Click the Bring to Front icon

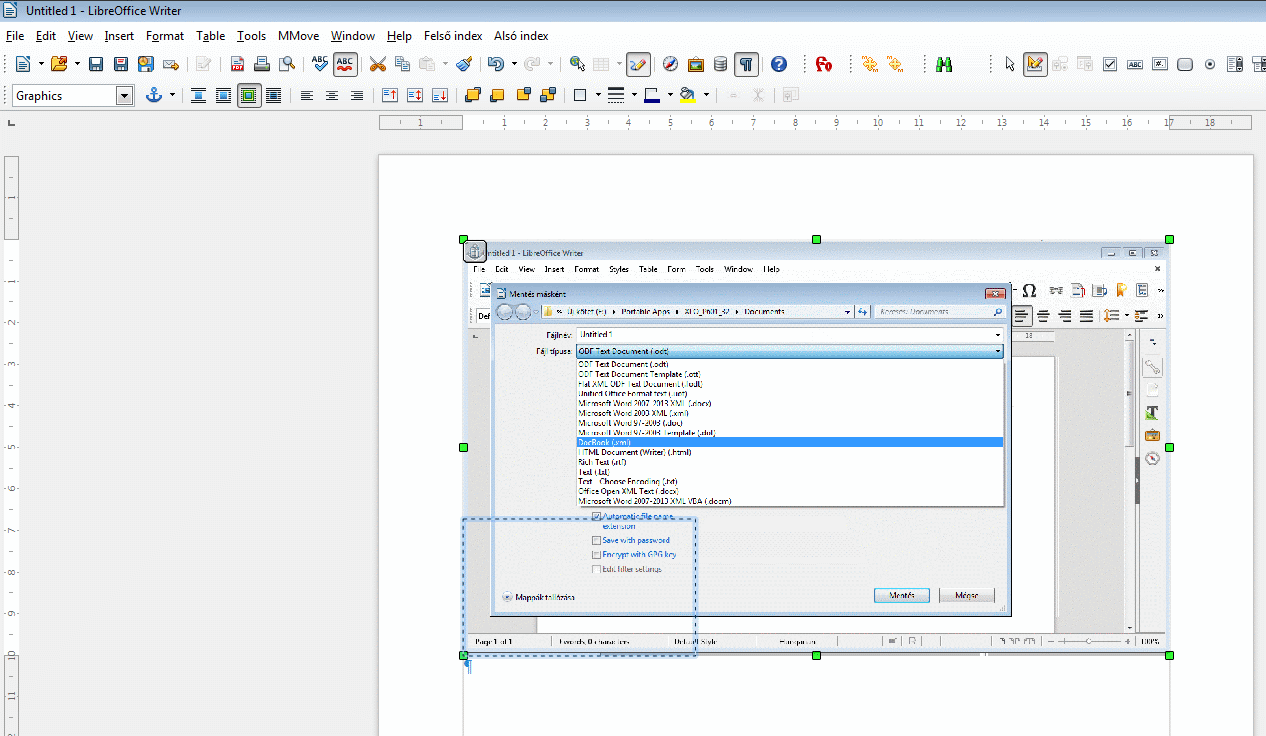tap(473, 96)
